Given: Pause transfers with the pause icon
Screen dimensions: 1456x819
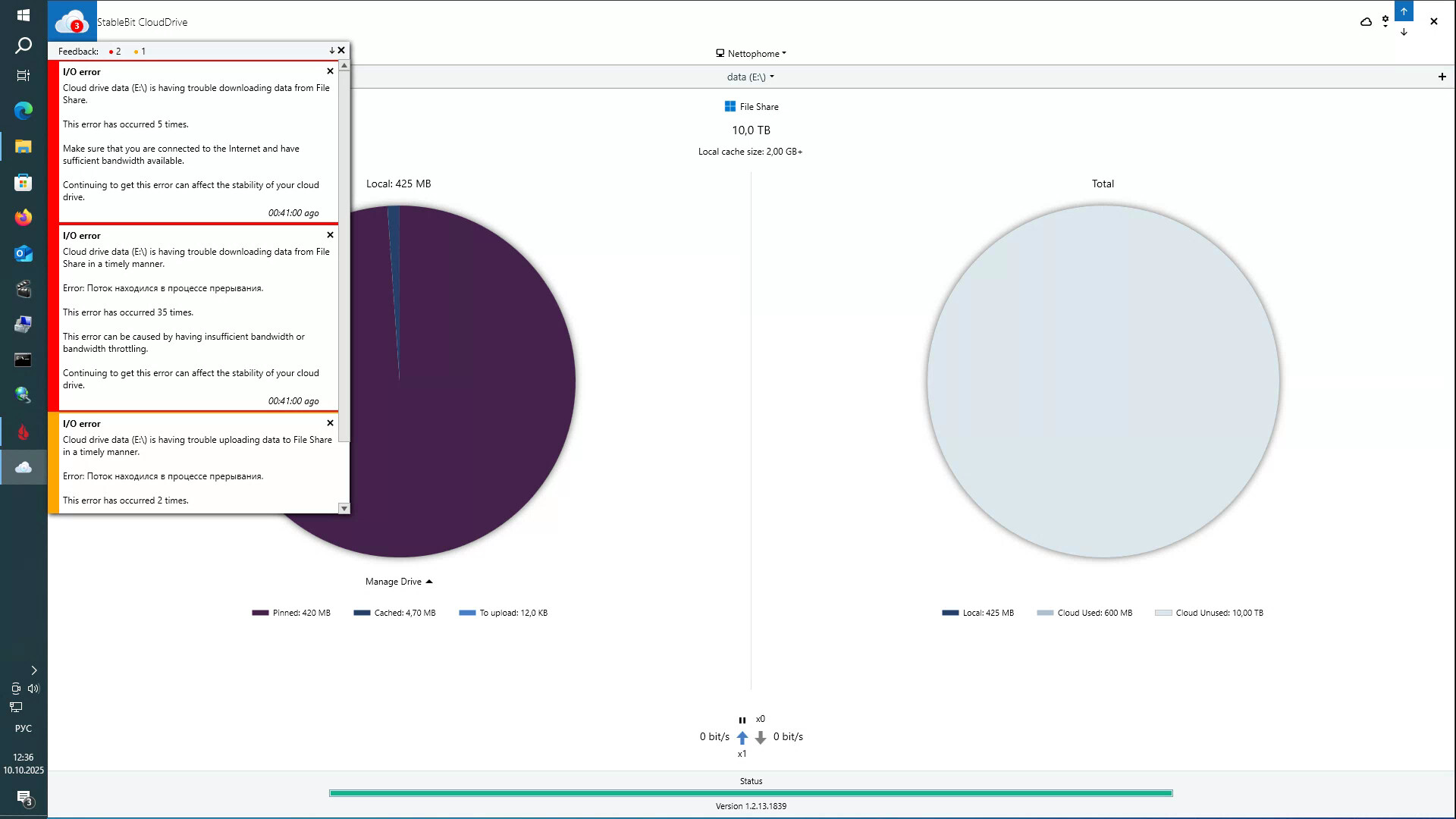Looking at the screenshot, I should [742, 720].
